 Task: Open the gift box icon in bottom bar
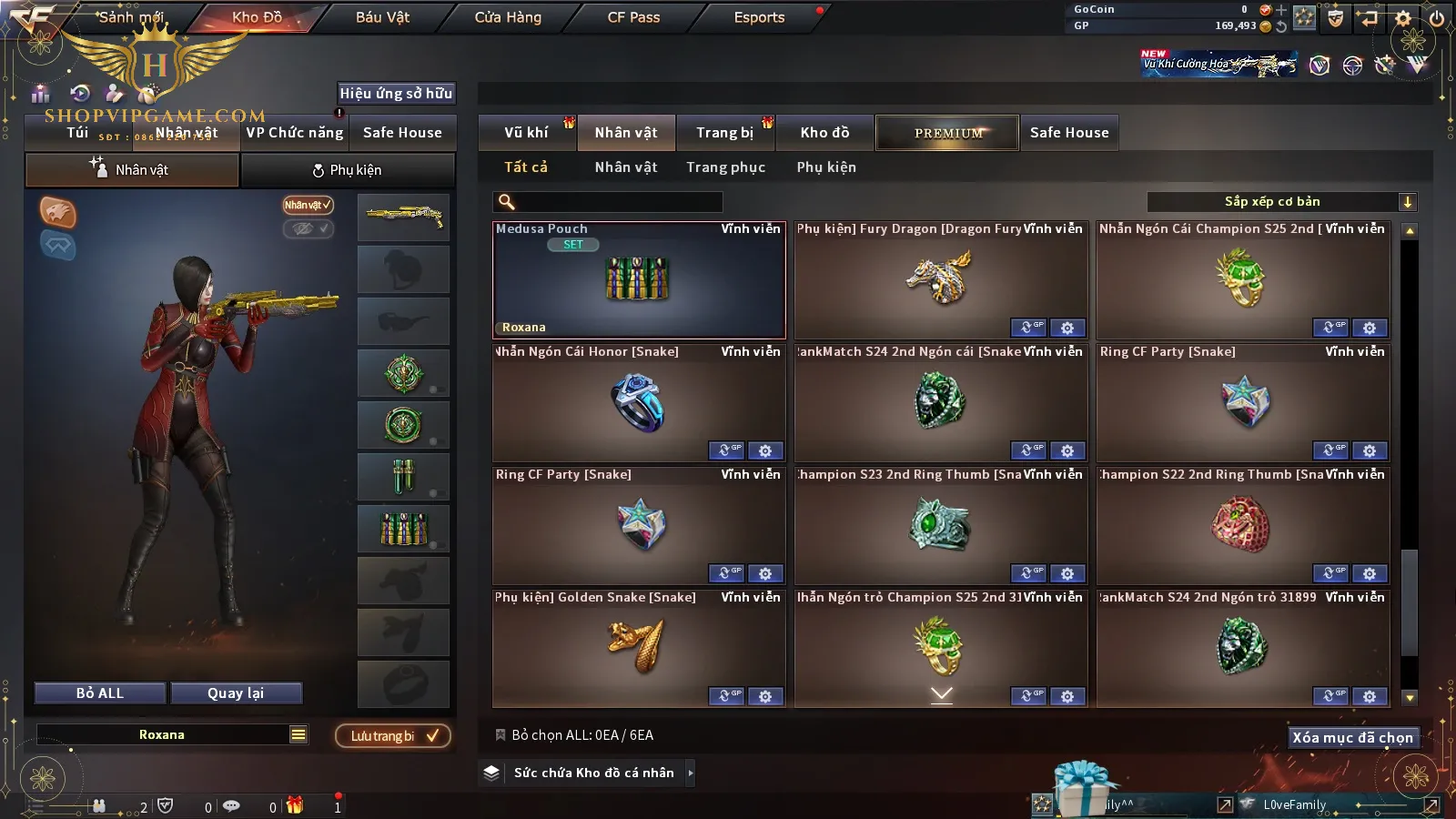click(x=294, y=805)
